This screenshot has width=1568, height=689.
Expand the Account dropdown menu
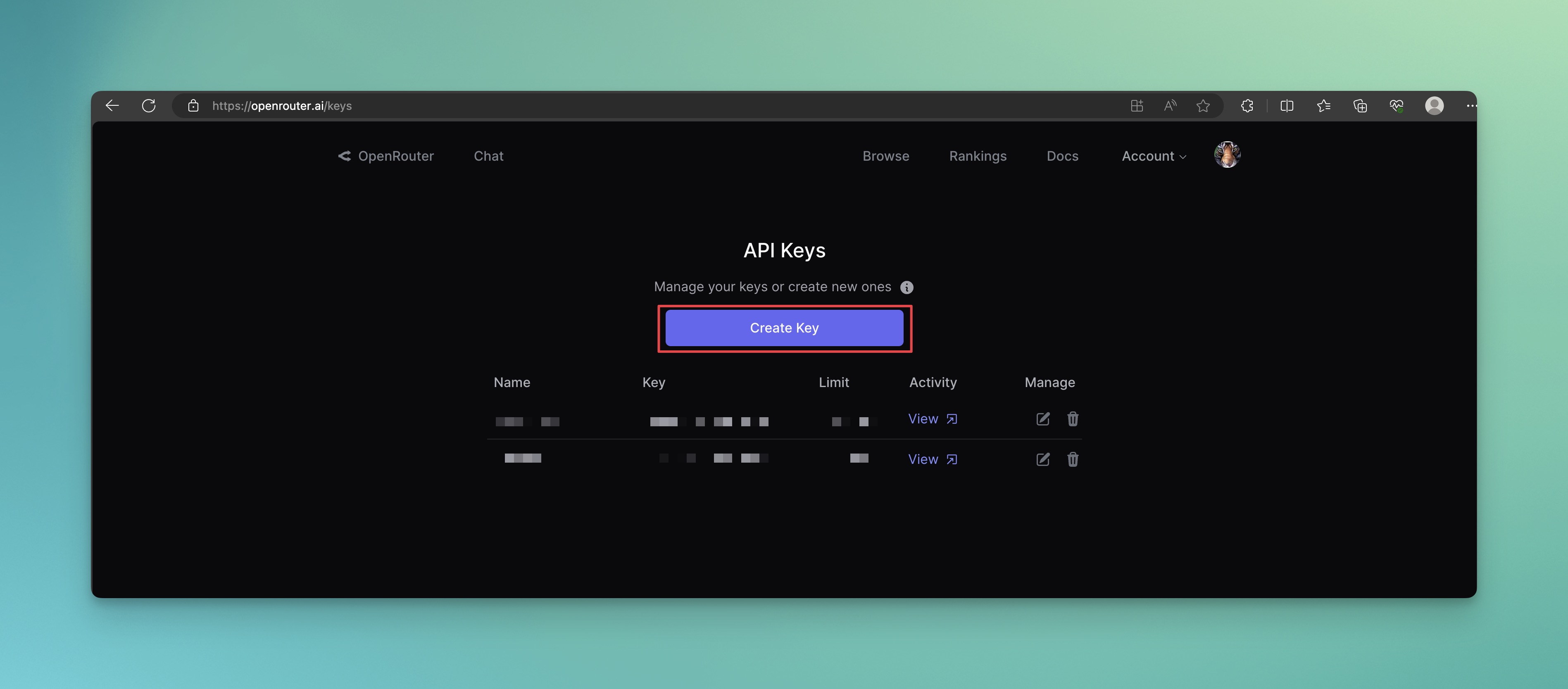pos(1154,157)
